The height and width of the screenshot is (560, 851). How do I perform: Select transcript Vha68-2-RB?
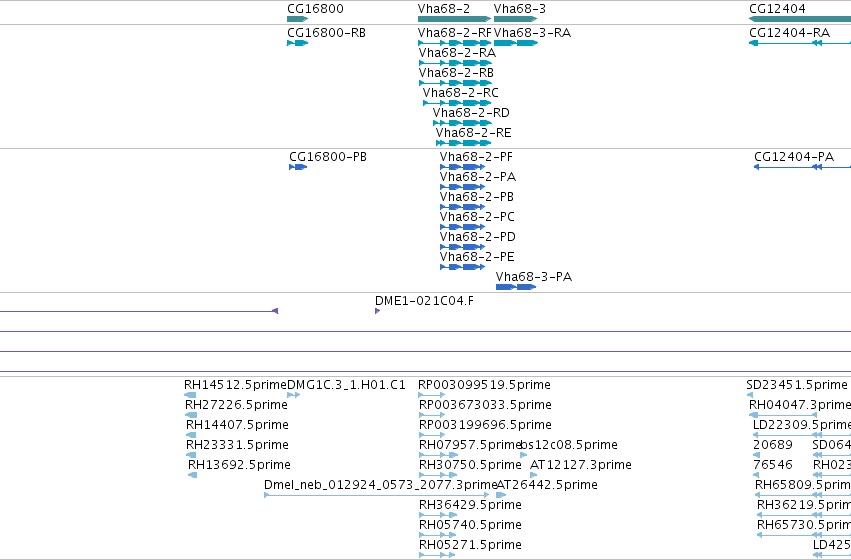[456, 73]
